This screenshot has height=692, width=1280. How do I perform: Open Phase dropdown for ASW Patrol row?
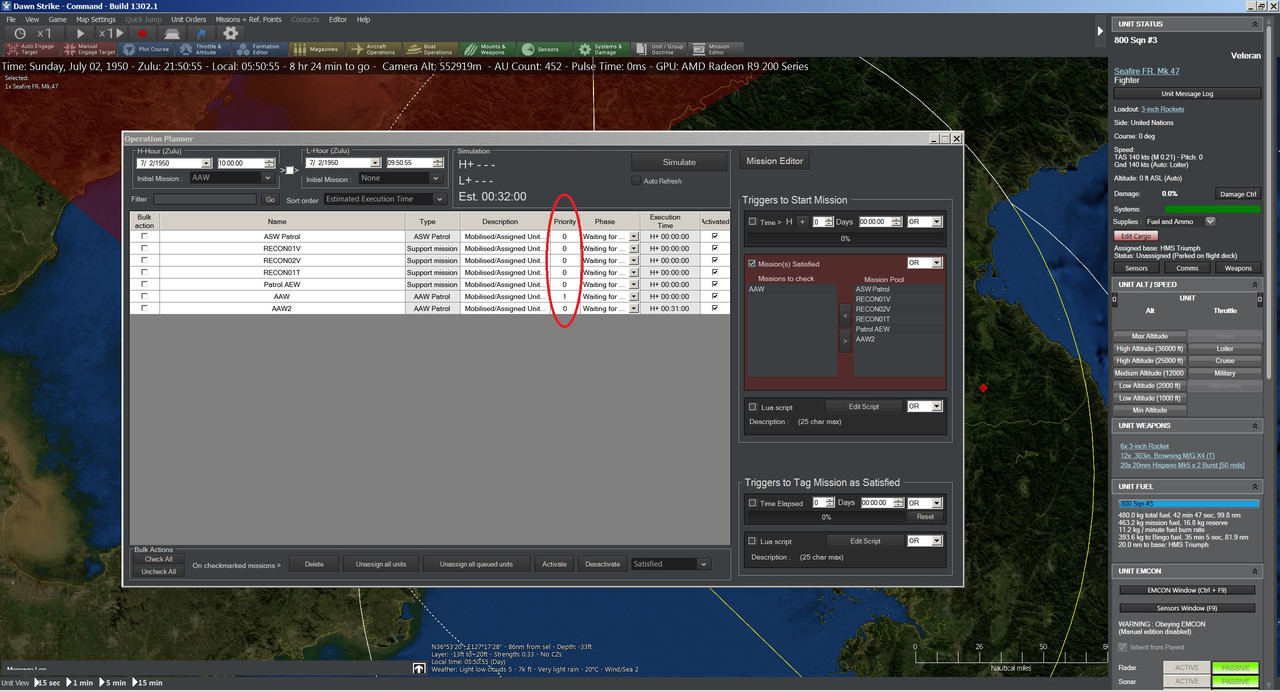coord(634,237)
